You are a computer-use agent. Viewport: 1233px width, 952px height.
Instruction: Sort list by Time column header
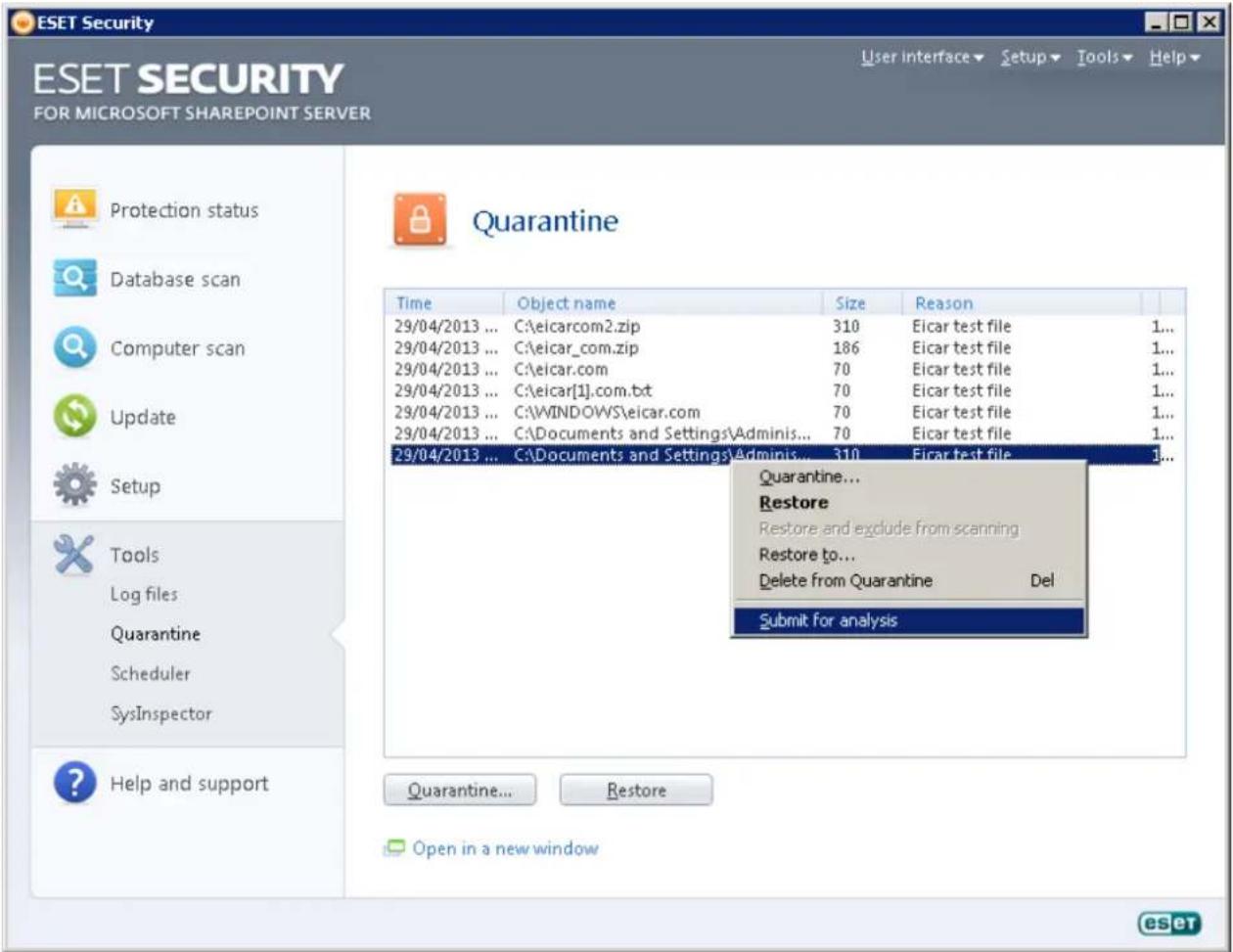(446, 303)
